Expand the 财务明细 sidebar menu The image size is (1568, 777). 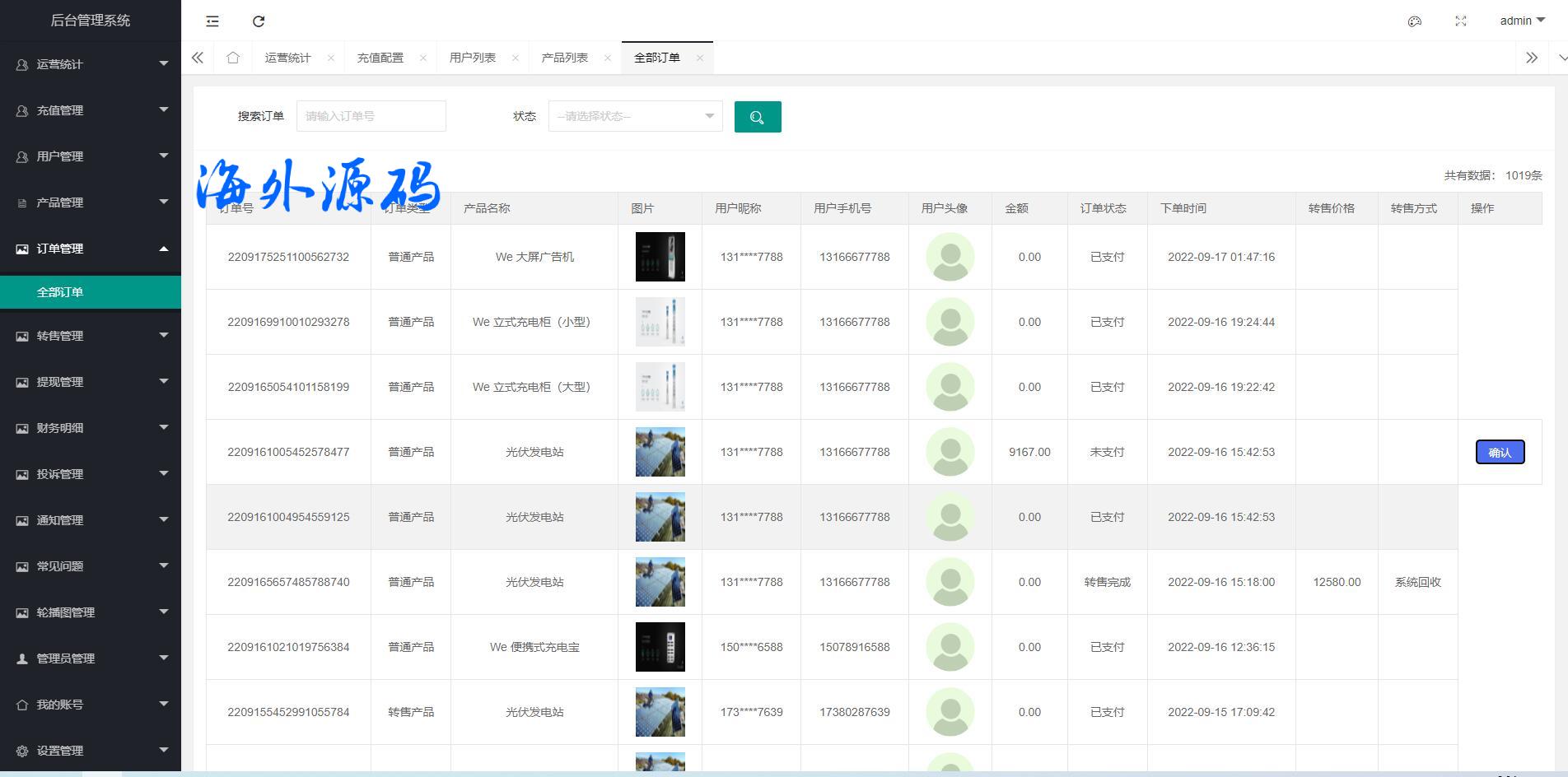coord(91,428)
